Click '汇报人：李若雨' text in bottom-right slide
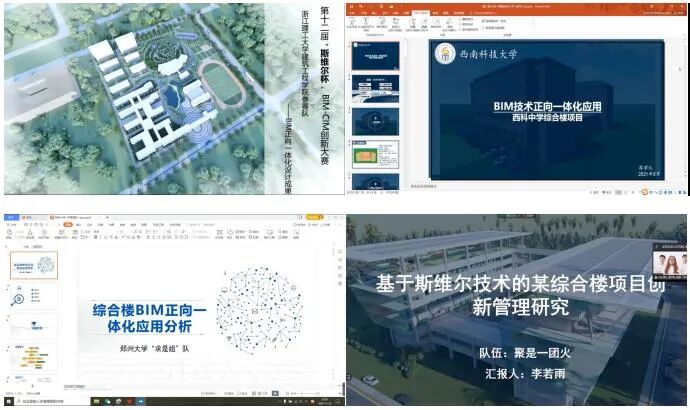This screenshot has width=690, height=410. click(x=525, y=373)
